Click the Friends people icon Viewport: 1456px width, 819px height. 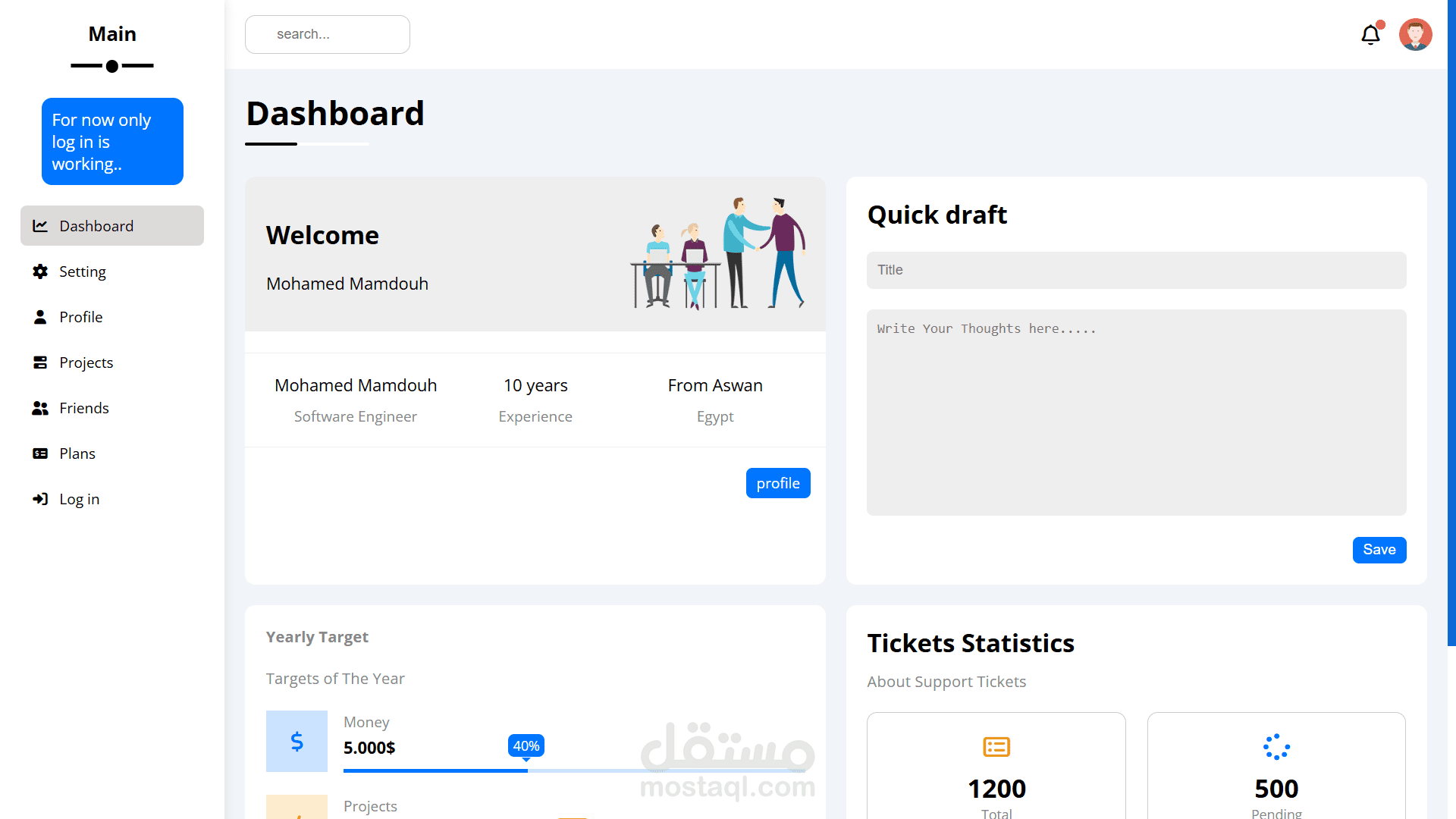coord(40,408)
